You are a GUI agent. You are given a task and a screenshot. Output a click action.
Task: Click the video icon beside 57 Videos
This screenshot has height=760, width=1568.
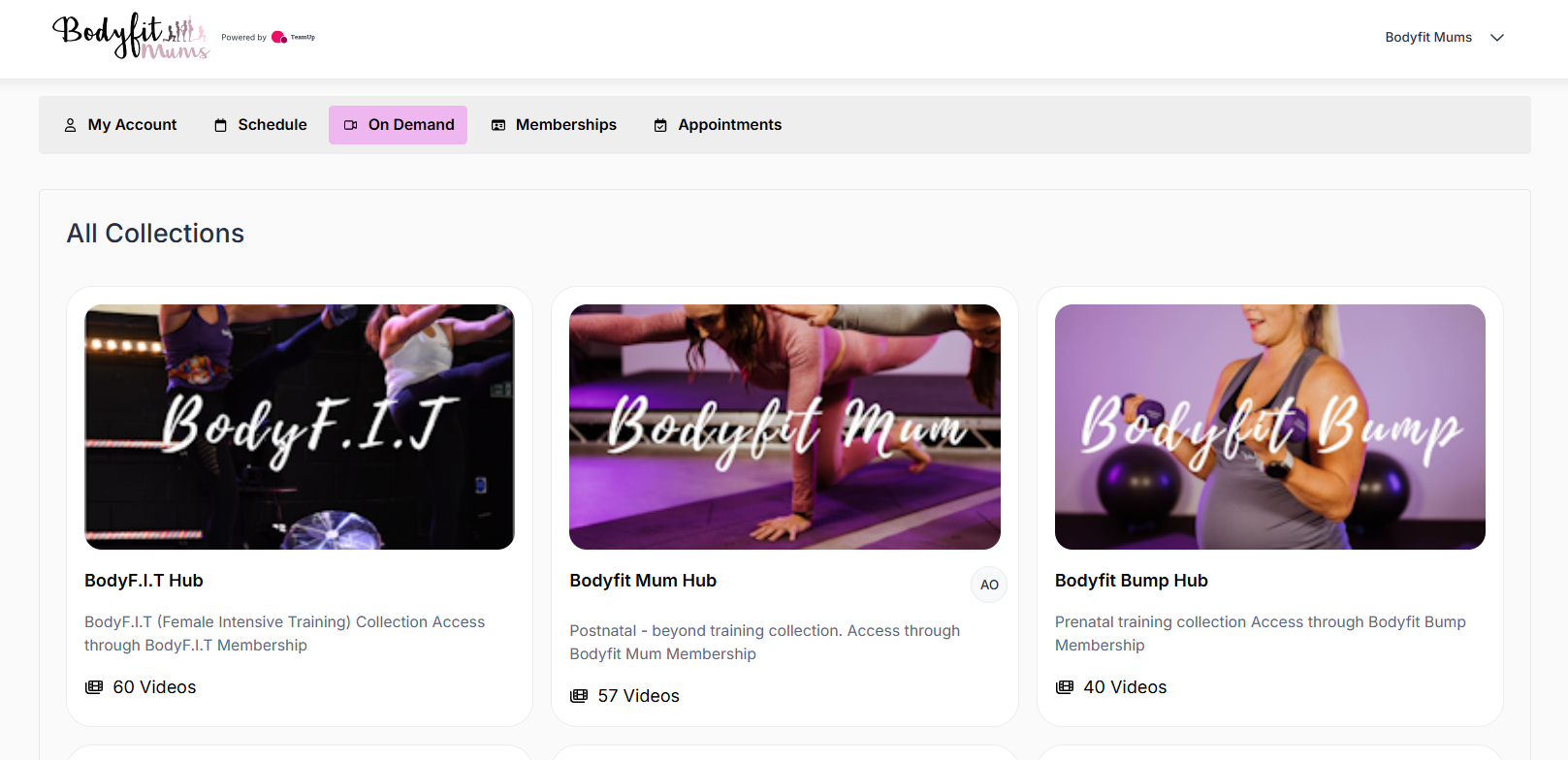[x=579, y=696]
